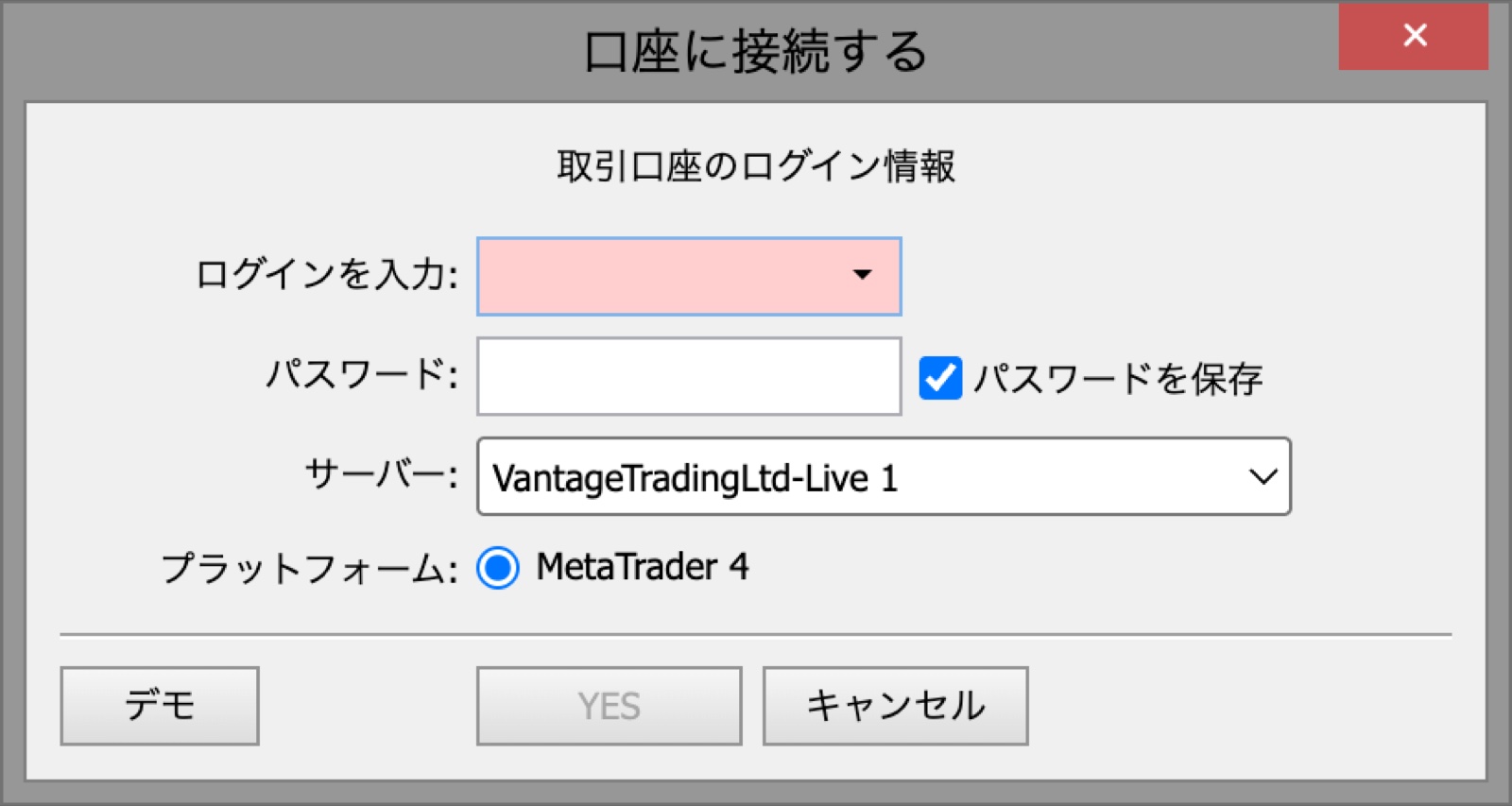Toggle the パスワードを保存 checkbox

point(940,378)
